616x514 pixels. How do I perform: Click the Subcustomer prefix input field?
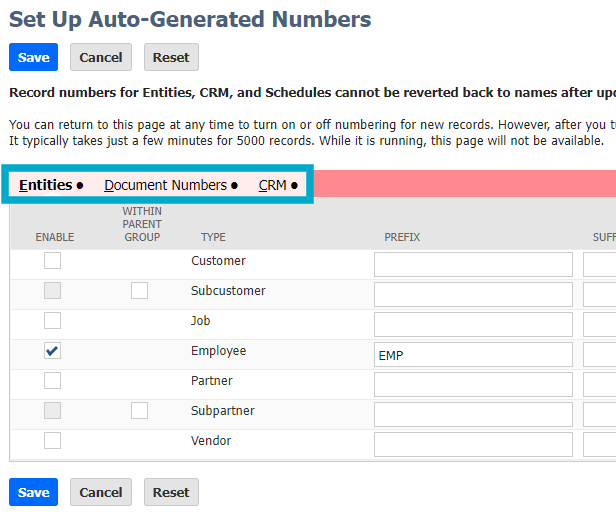click(x=473, y=294)
